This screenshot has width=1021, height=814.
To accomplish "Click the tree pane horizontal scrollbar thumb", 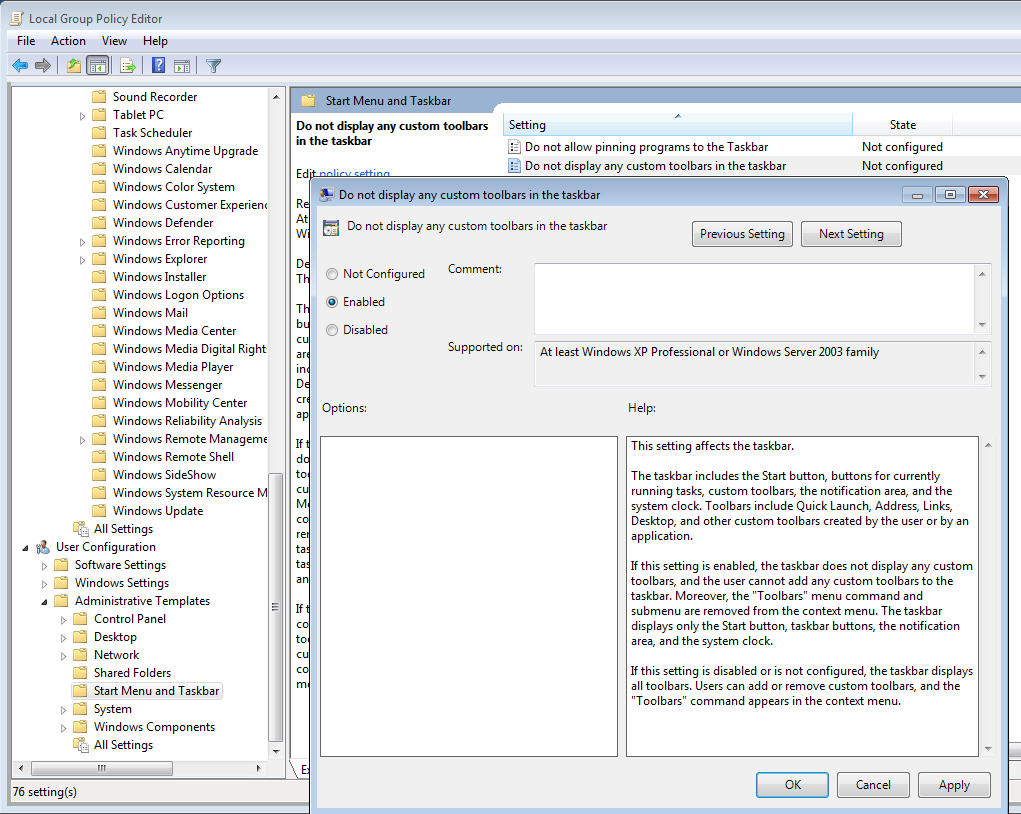I will point(102,768).
